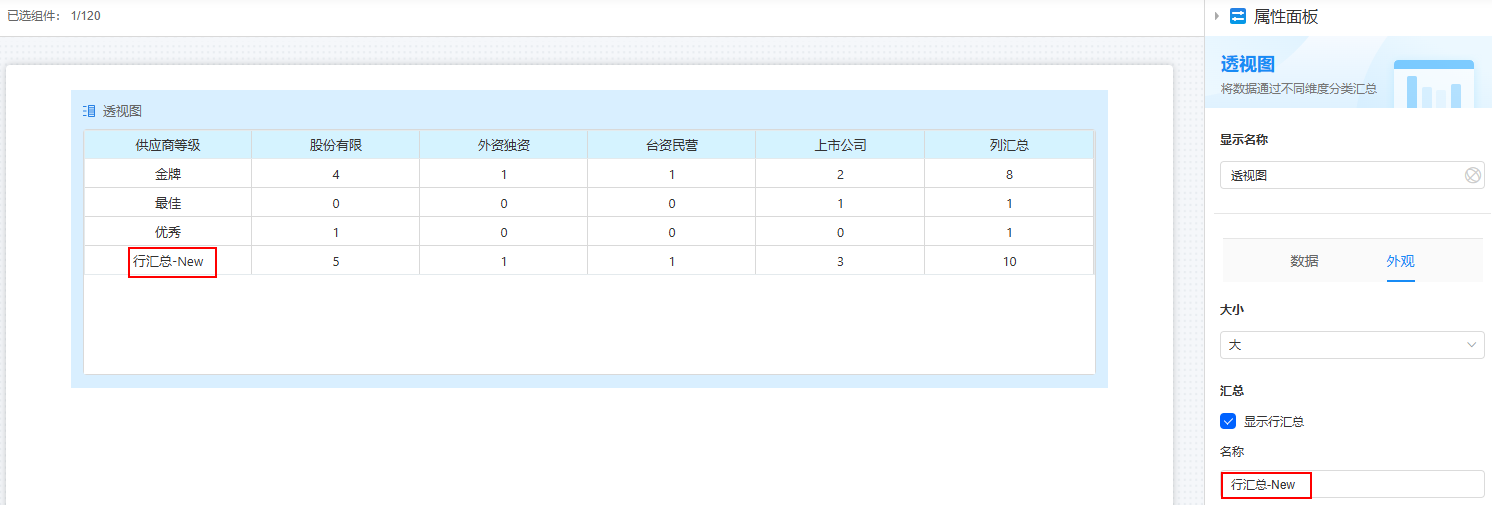Click the 透视图 heading in the property panel

pyautogui.click(x=1247, y=64)
